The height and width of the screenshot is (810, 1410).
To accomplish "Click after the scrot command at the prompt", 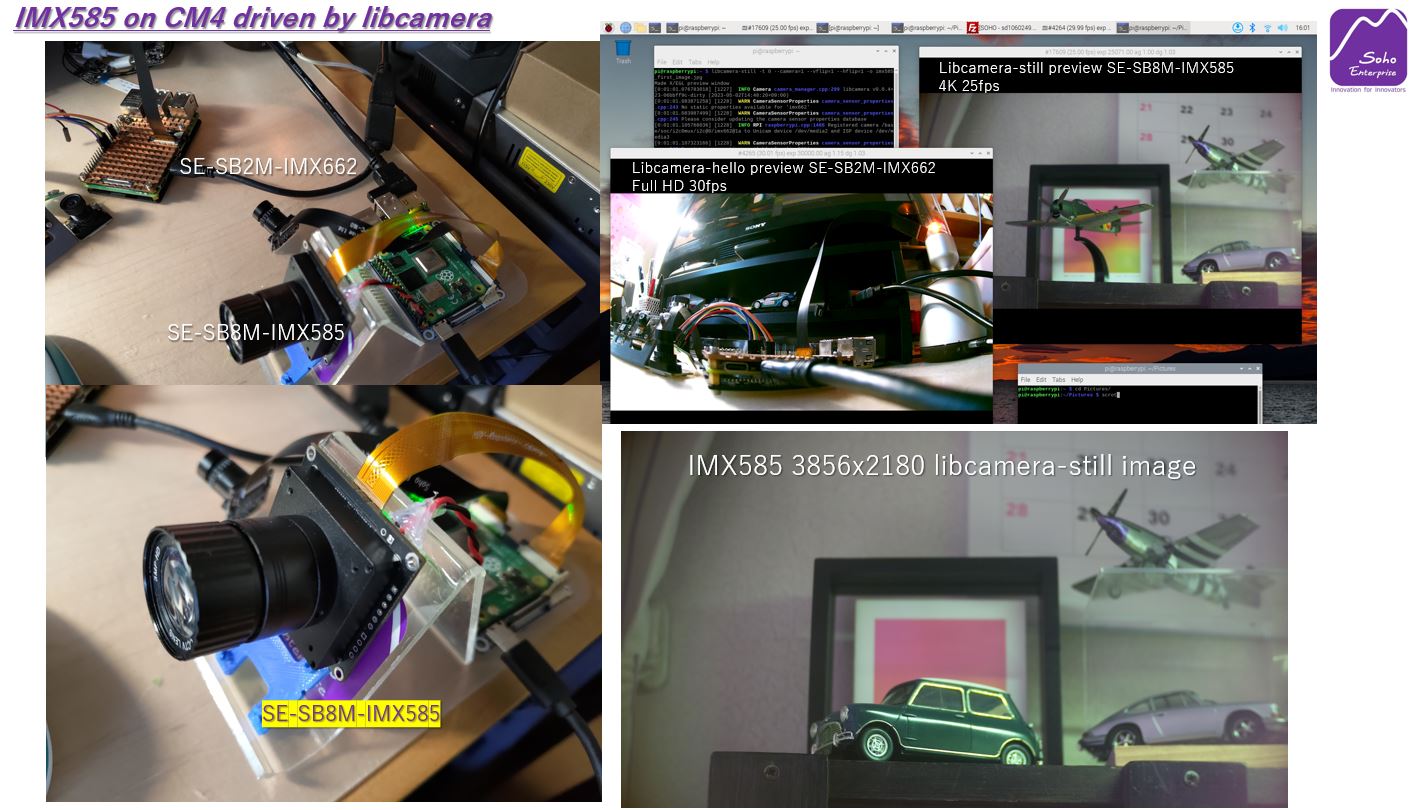I will click(1118, 395).
